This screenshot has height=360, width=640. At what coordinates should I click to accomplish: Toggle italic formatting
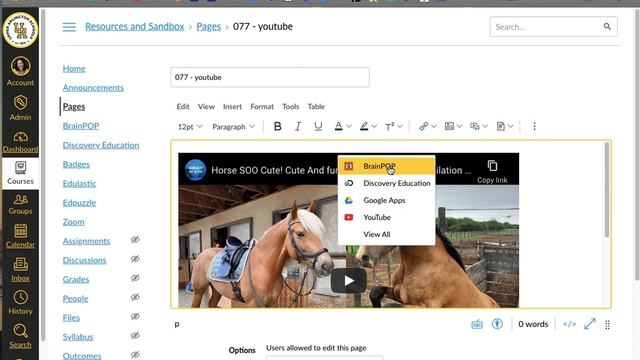point(298,127)
